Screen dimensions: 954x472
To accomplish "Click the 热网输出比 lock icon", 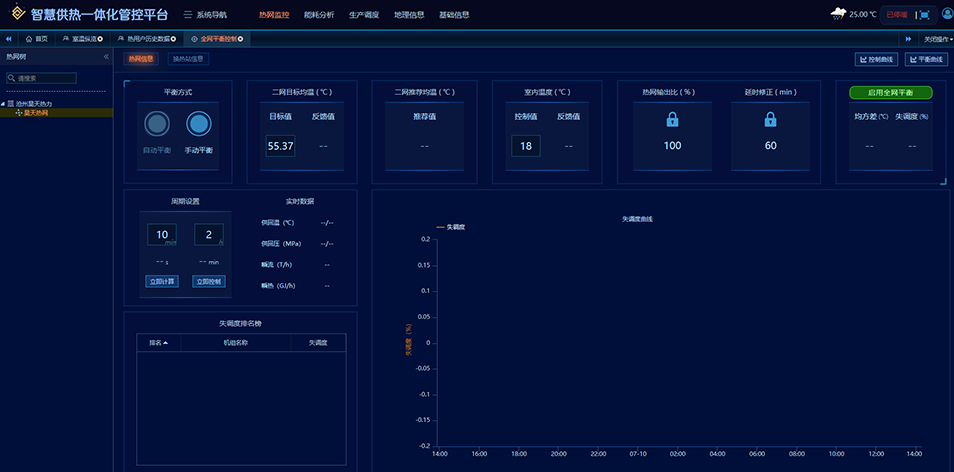I will (672, 120).
